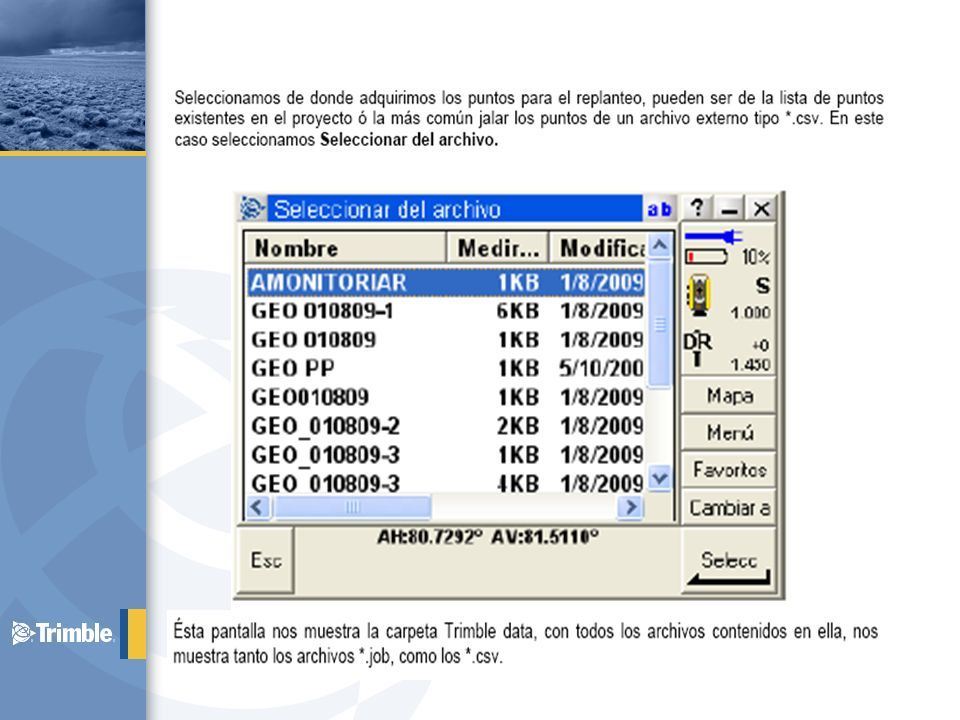
Task: Click the vertical scrollbar thumb
Action: [659, 323]
